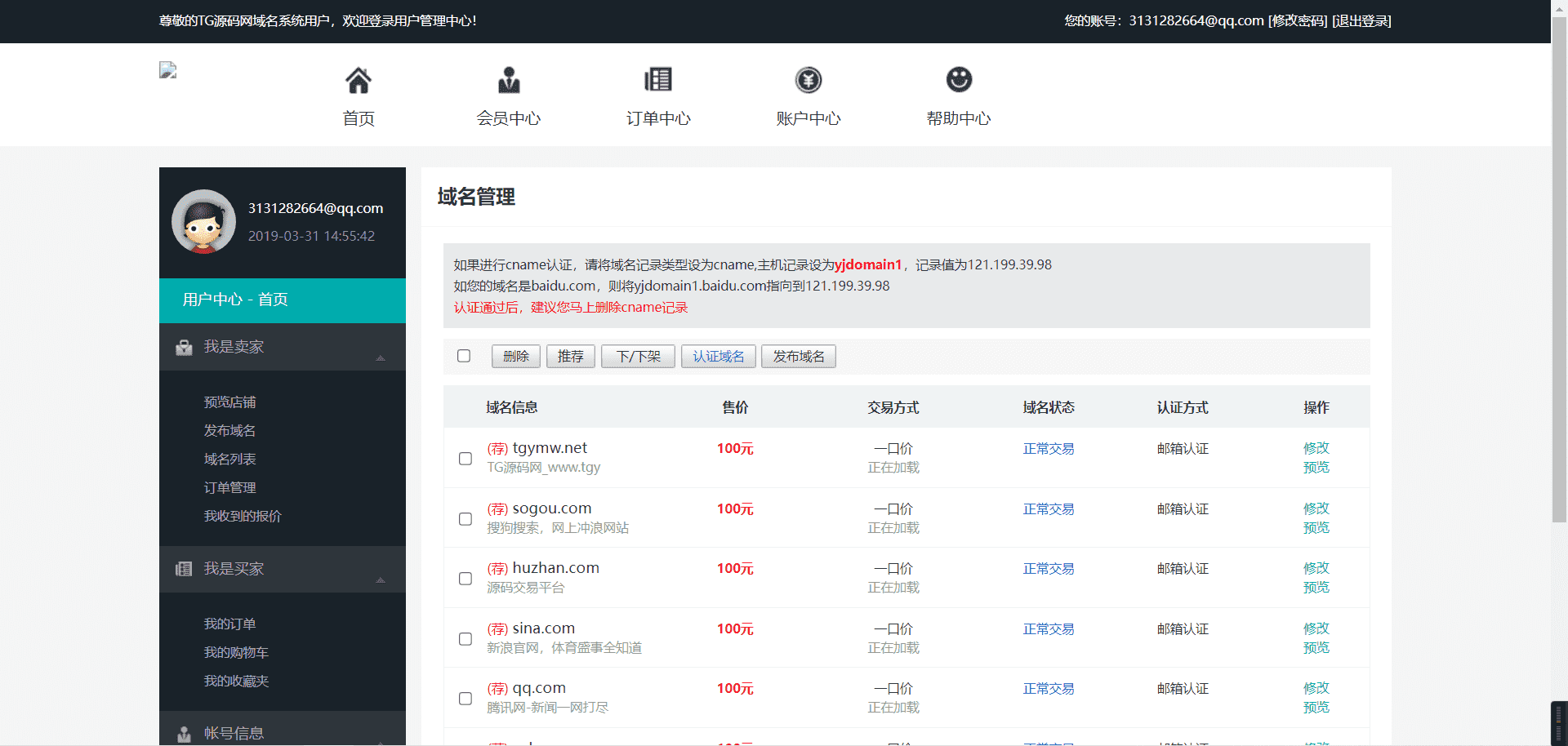Click the 我是卖家 briefcase icon in sidebar
This screenshot has width=1568, height=746.
pyautogui.click(x=184, y=348)
